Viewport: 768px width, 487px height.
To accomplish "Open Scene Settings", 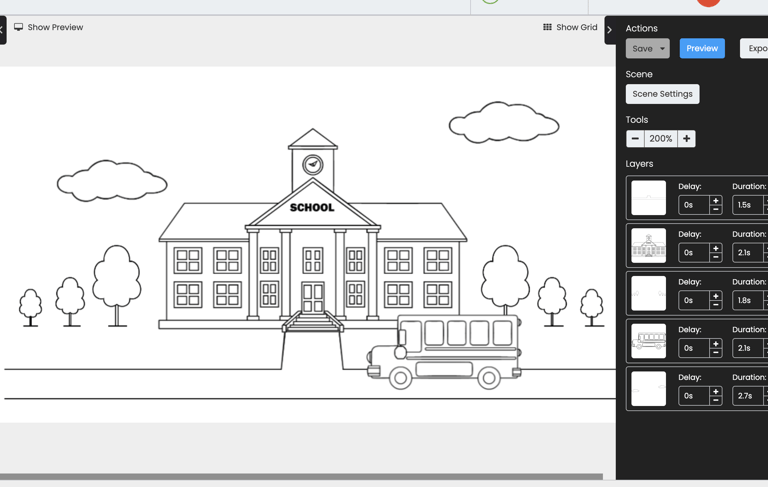I will tap(662, 94).
